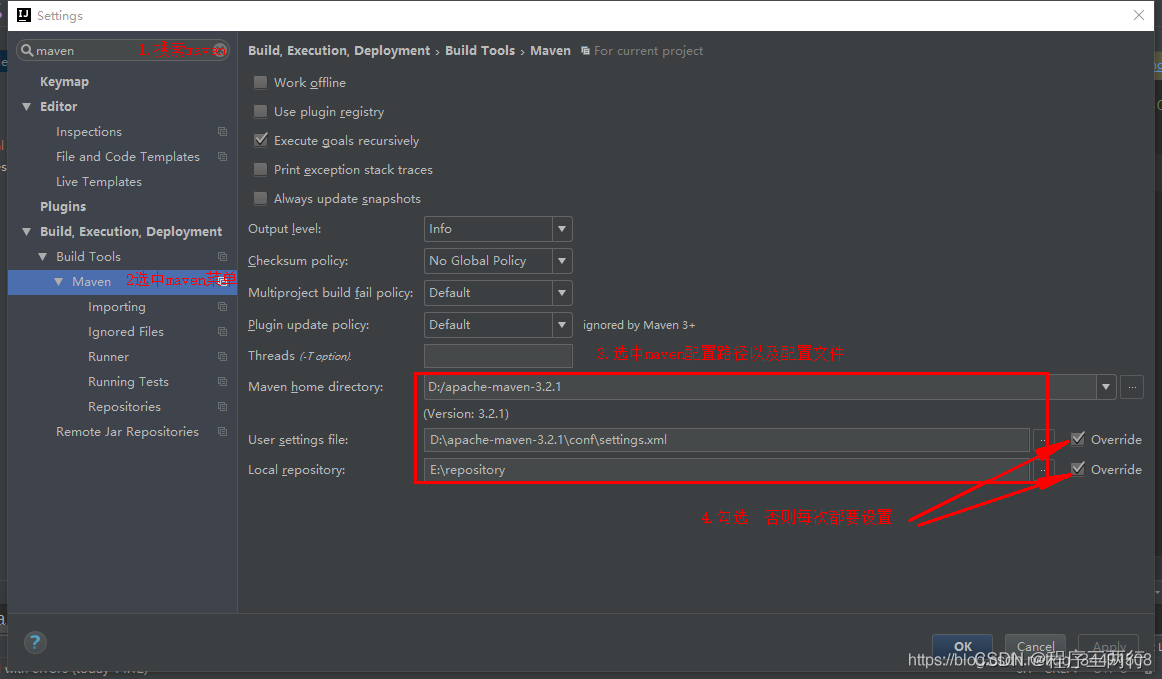This screenshot has width=1162, height=679.
Task: Click project-scope icon beside Runner
Action: (222, 357)
